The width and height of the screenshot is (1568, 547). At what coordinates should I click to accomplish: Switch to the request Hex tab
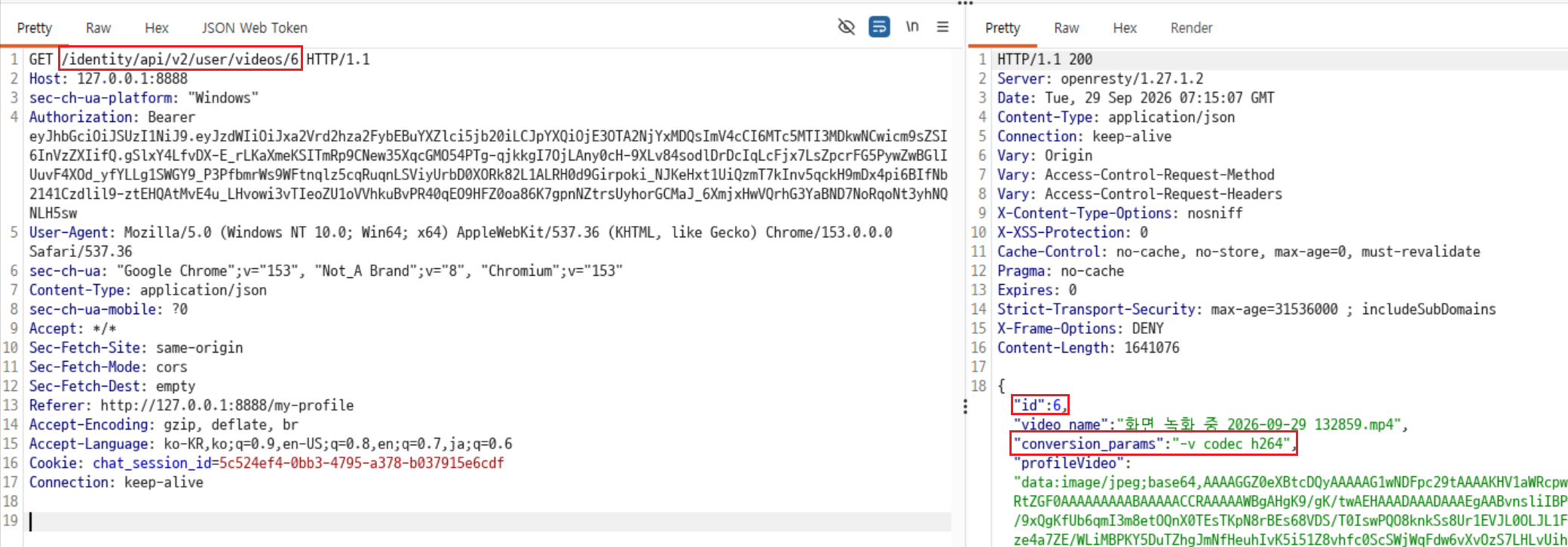coord(156,28)
